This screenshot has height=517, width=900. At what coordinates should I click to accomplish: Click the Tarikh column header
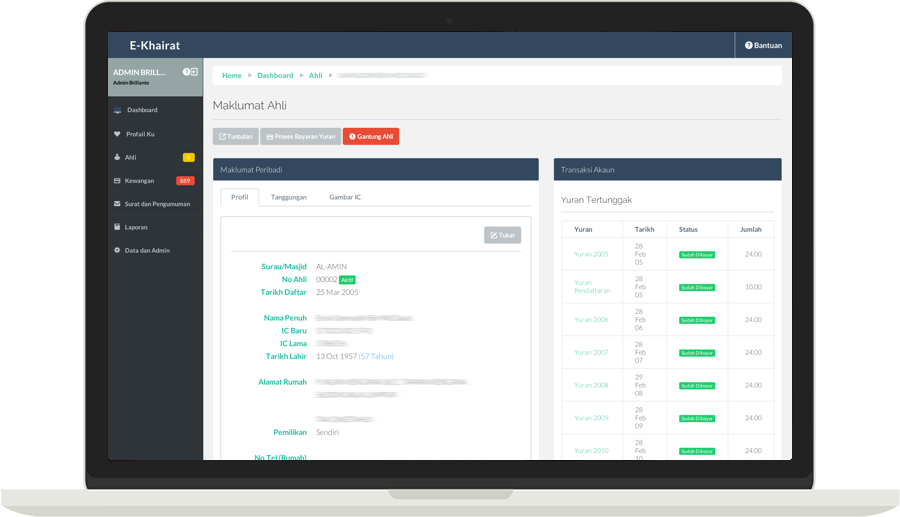(x=645, y=230)
